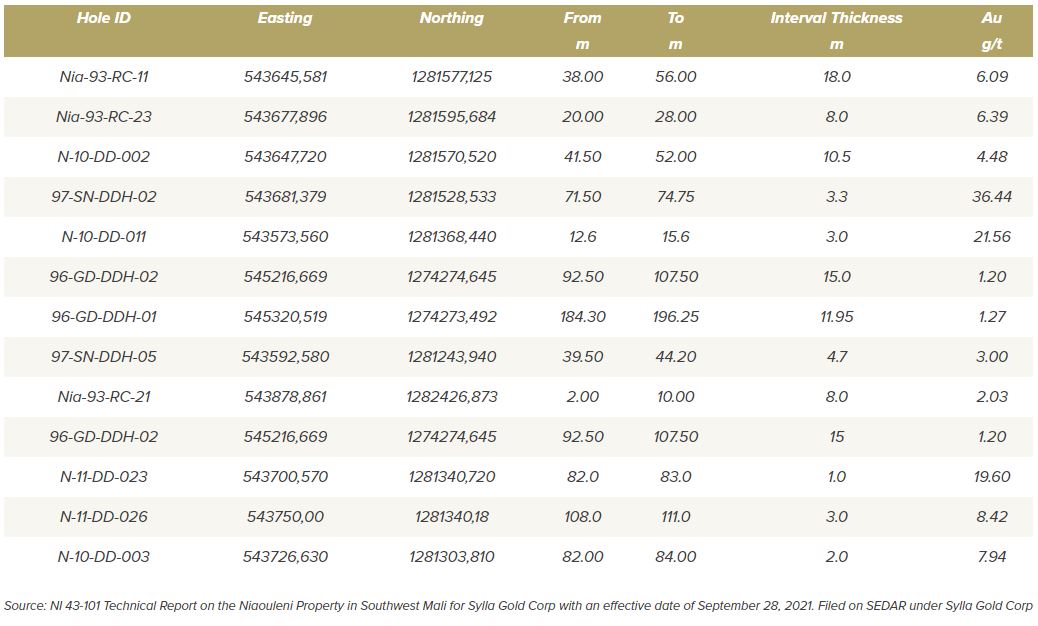Click the To value 196.25
Viewport: 1038px width, 626px height.
coord(675,317)
